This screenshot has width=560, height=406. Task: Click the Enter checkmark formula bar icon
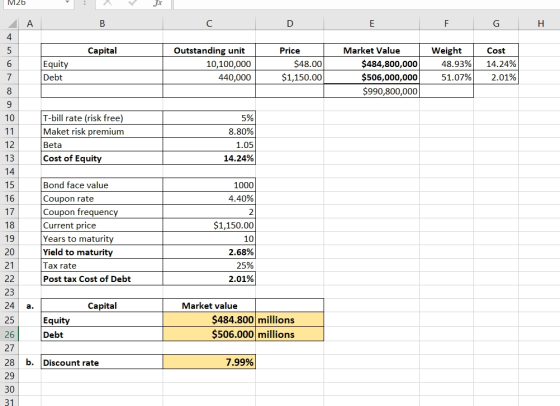tap(133, 3)
